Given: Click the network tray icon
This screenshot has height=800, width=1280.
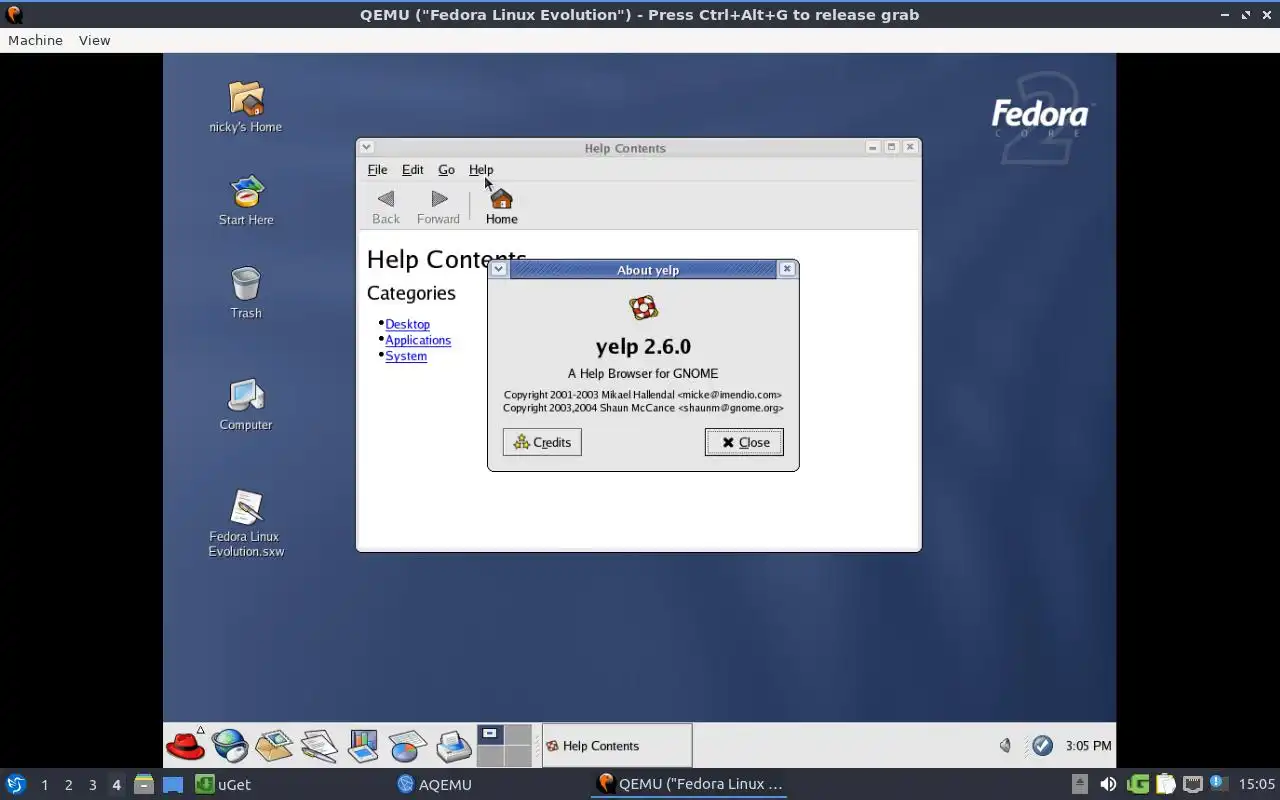Looking at the screenshot, I should tap(1192, 784).
